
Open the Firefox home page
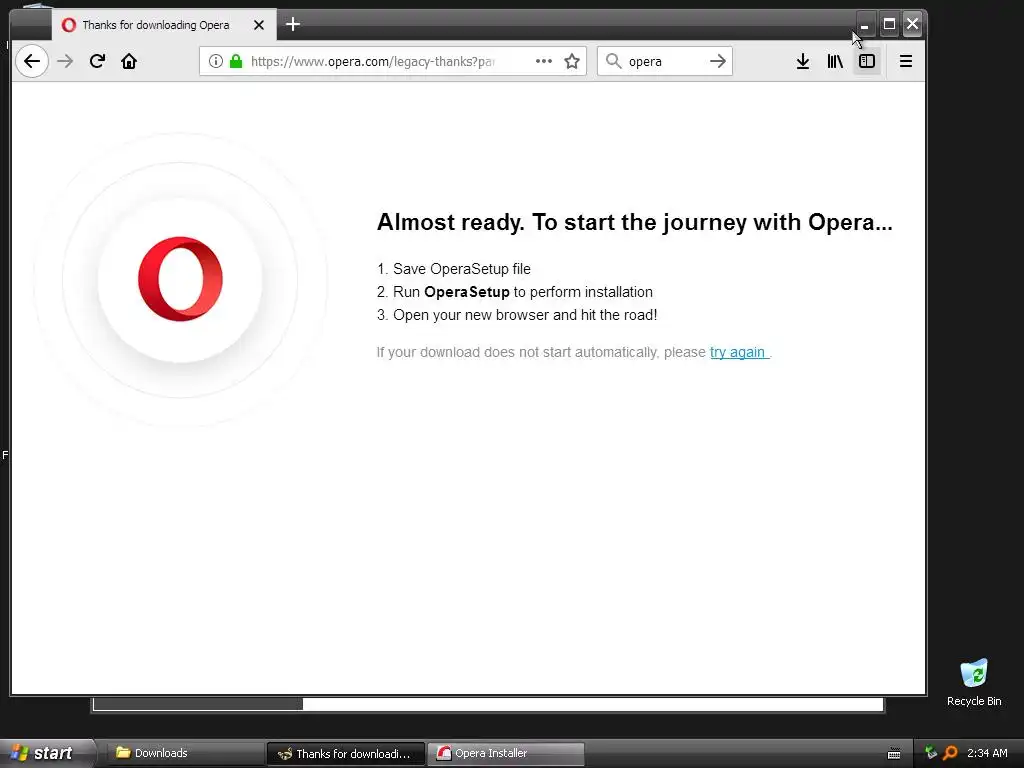click(129, 61)
